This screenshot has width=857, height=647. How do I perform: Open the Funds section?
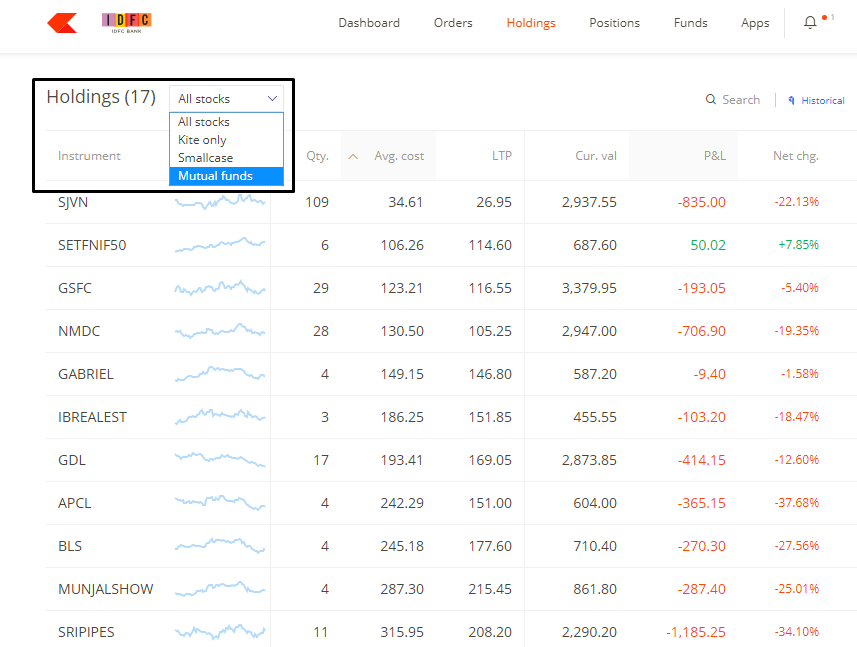coord(690,23)
